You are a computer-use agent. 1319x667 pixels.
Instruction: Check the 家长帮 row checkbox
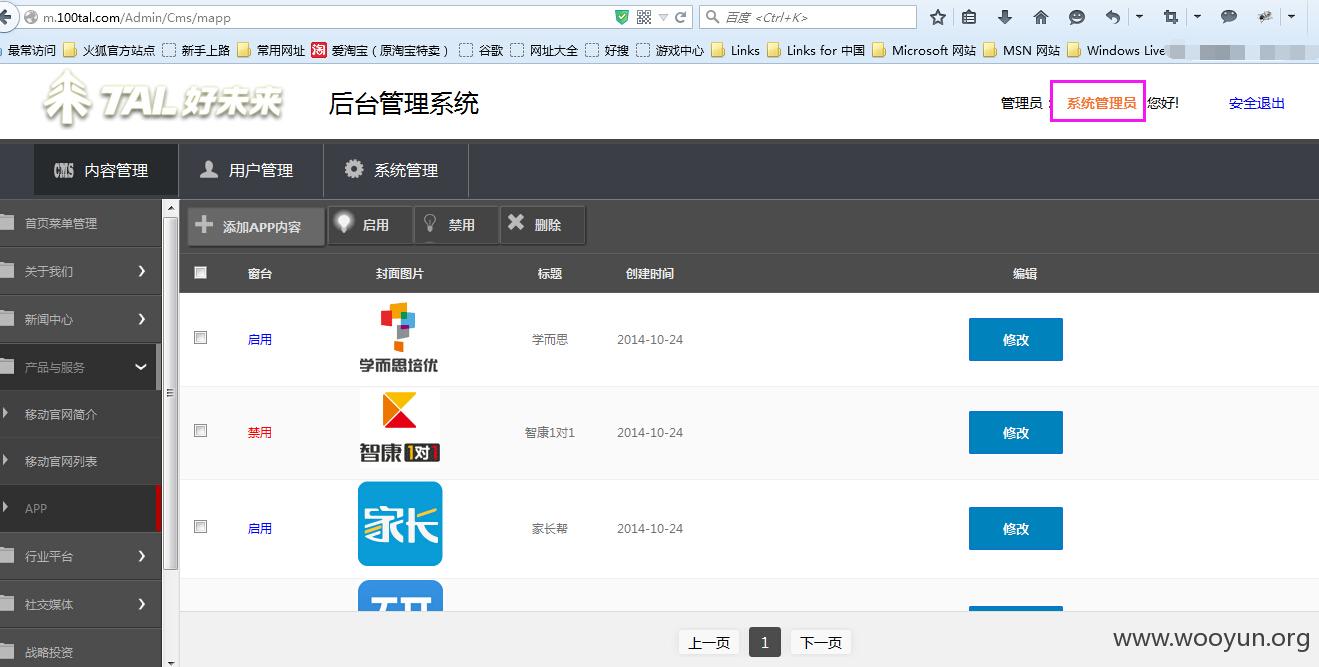[200, 526]
